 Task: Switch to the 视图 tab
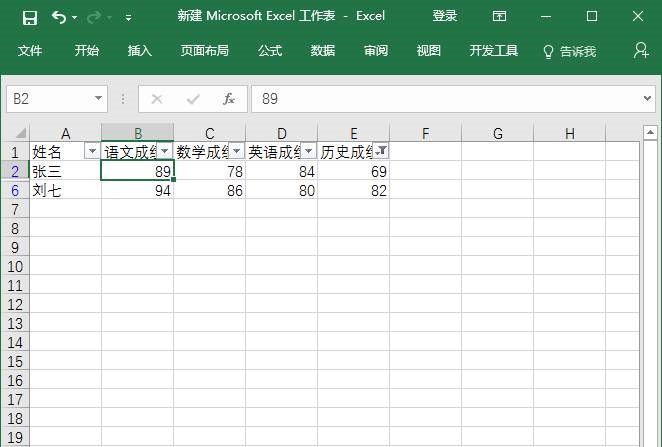point(429,51)
